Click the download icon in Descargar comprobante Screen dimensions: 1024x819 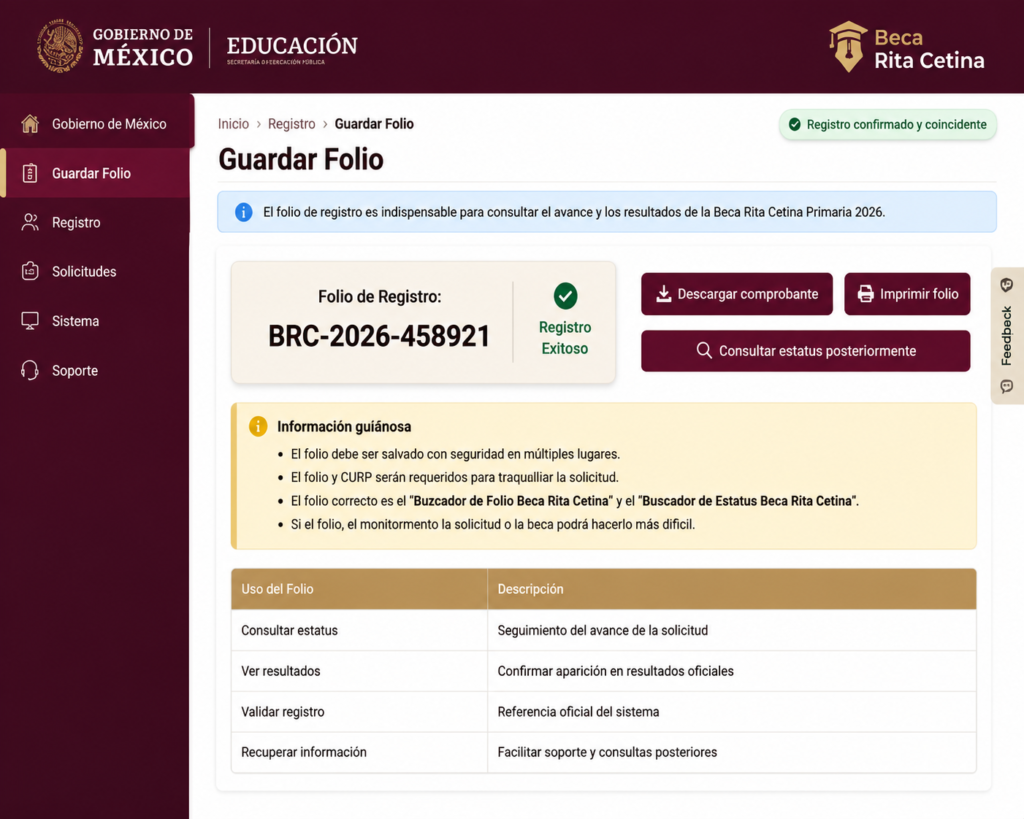click(664, 294)
